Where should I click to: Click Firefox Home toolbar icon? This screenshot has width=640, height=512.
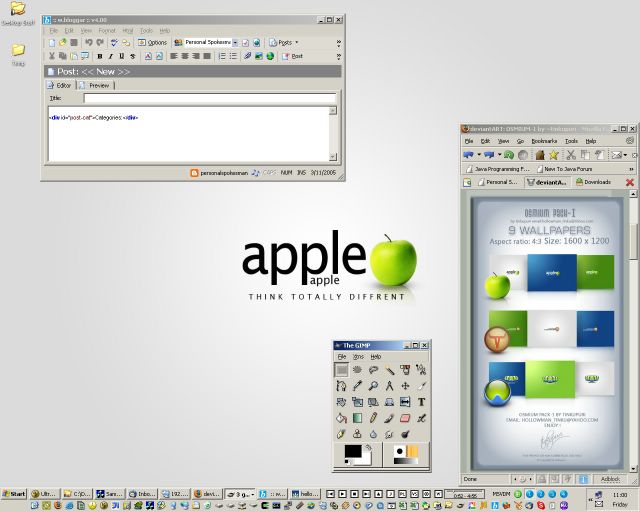(540, 155)
